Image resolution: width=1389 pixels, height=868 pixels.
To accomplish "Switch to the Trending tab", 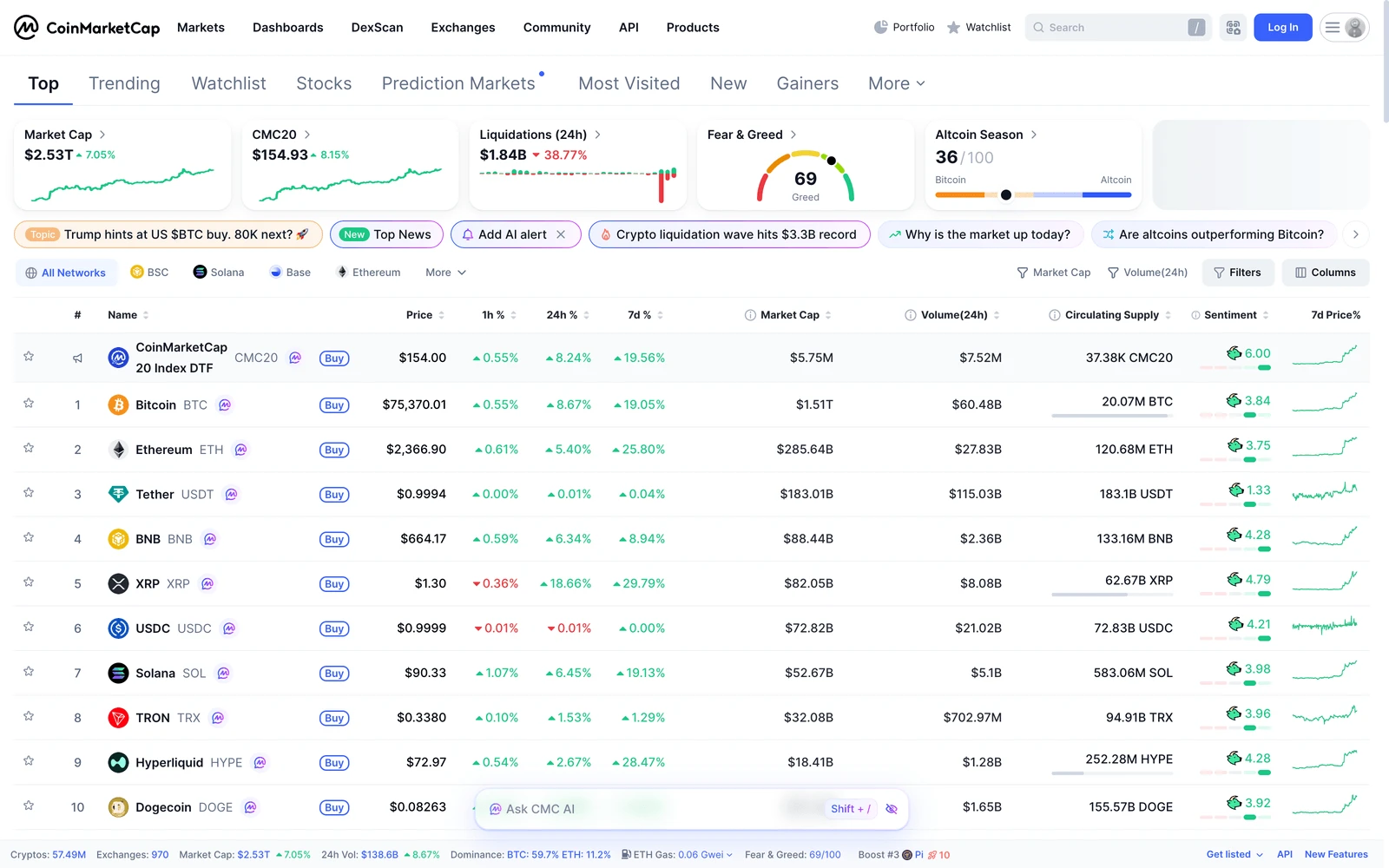I will tap(124, 83).
